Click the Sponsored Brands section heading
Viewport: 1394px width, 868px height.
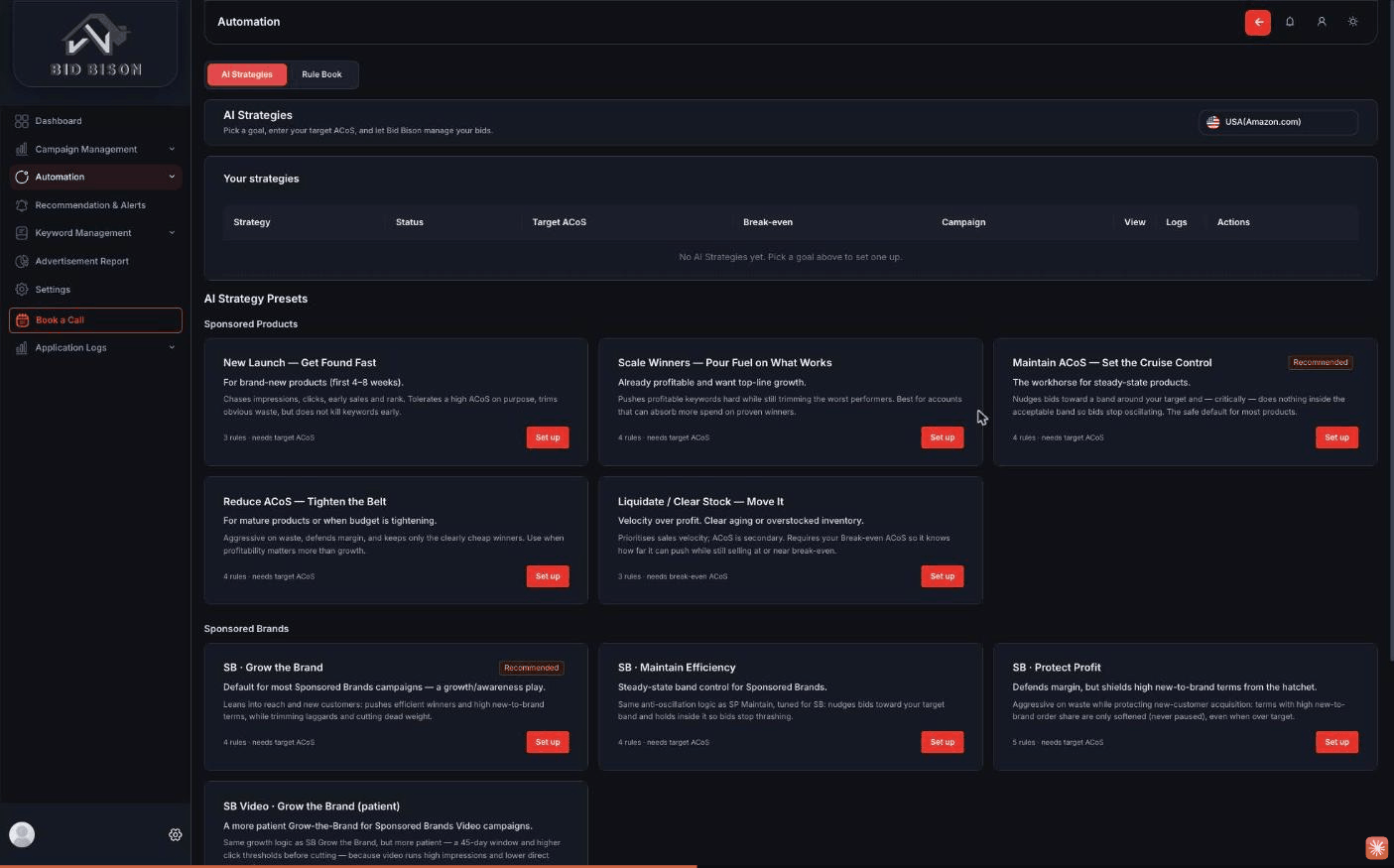click(246, 629)
